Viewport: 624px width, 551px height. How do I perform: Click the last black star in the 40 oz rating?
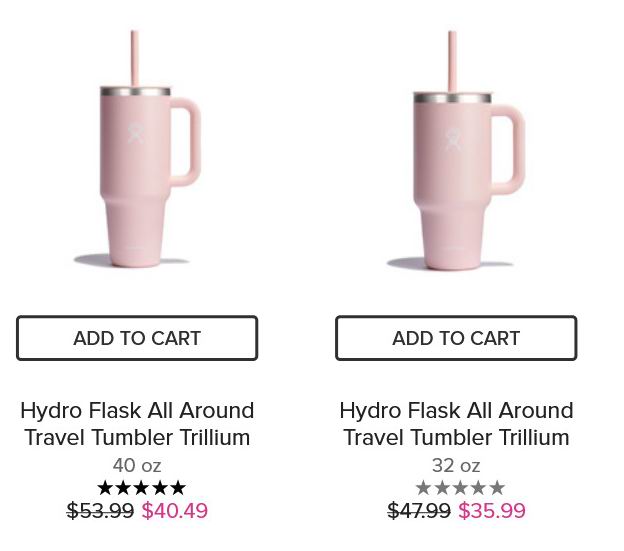tap(178, 488)
